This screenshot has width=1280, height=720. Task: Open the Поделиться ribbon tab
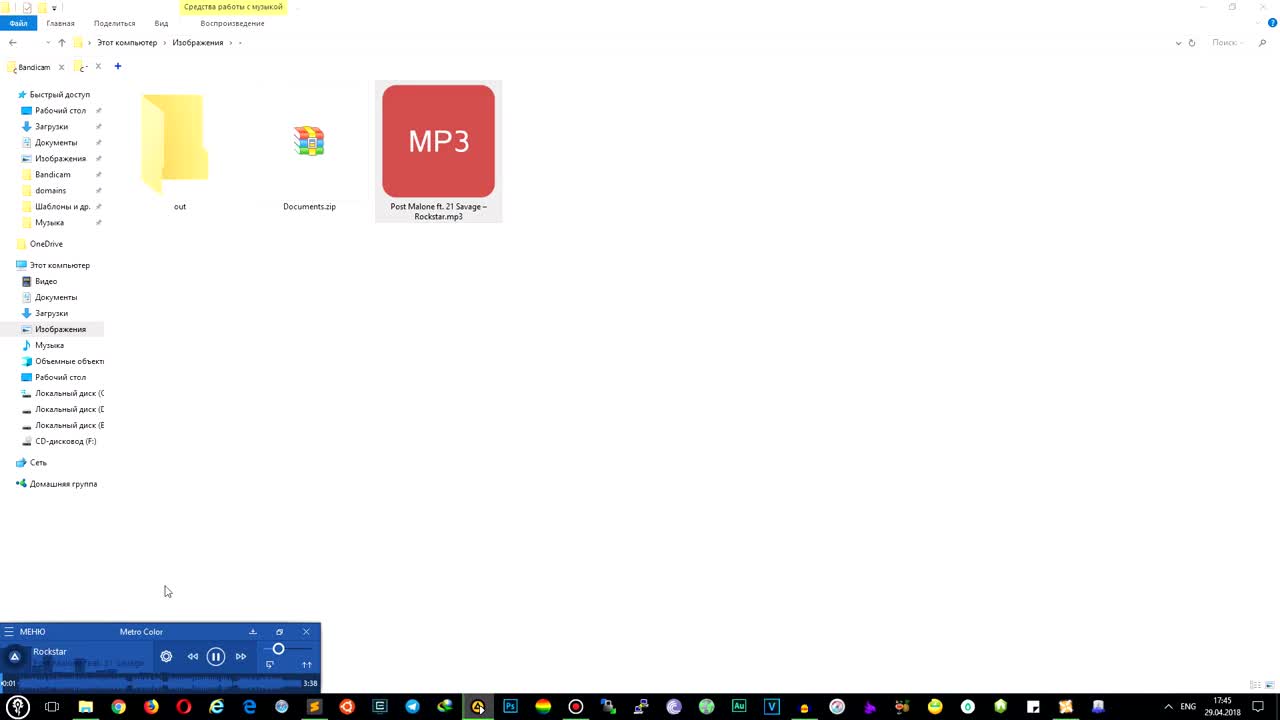tap(114, 23)
